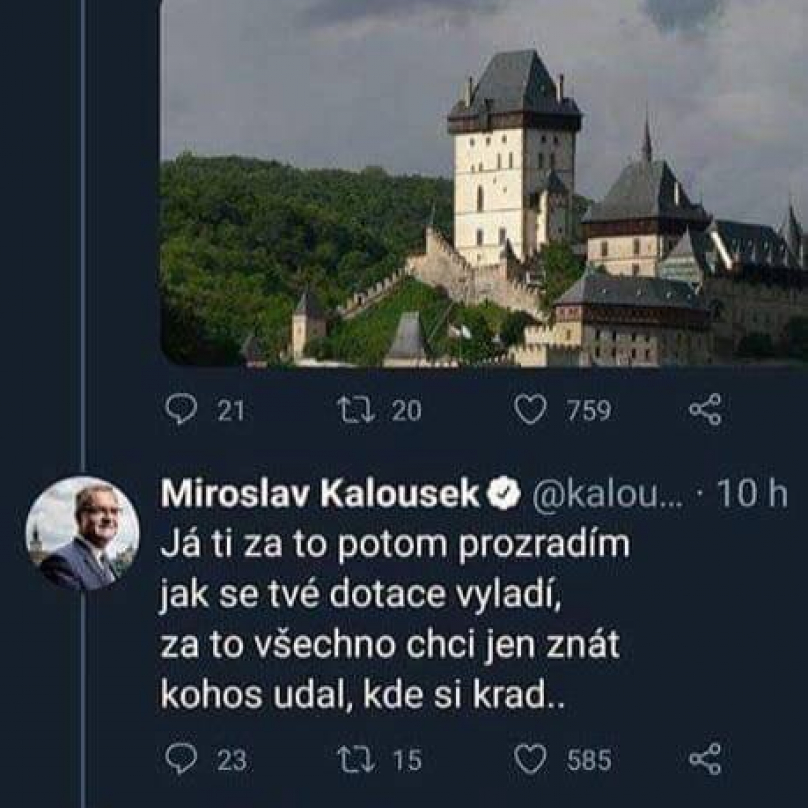
Task: Click the Miroslav Kalousek display name
Action: point(320,494)
